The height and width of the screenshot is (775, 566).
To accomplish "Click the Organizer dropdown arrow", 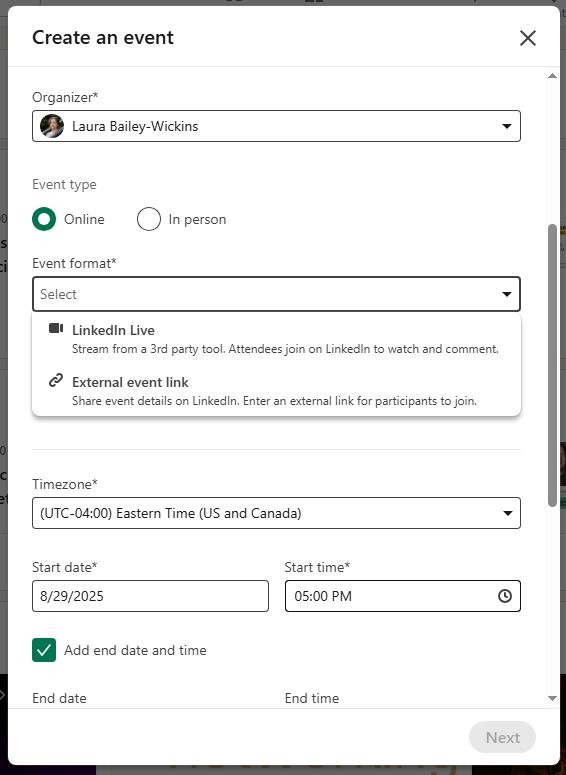I will pyautogui.click(x=507, y=127).
